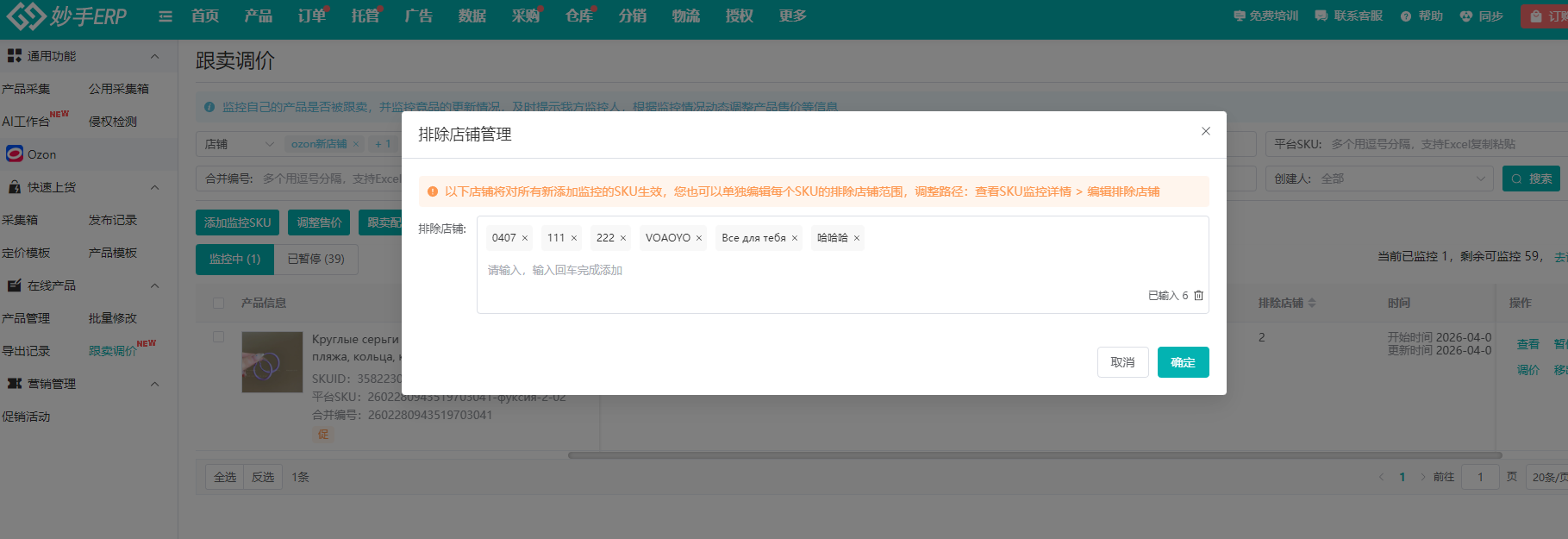Remove ozon新店铺 filter tag

(x=356, y=144)
